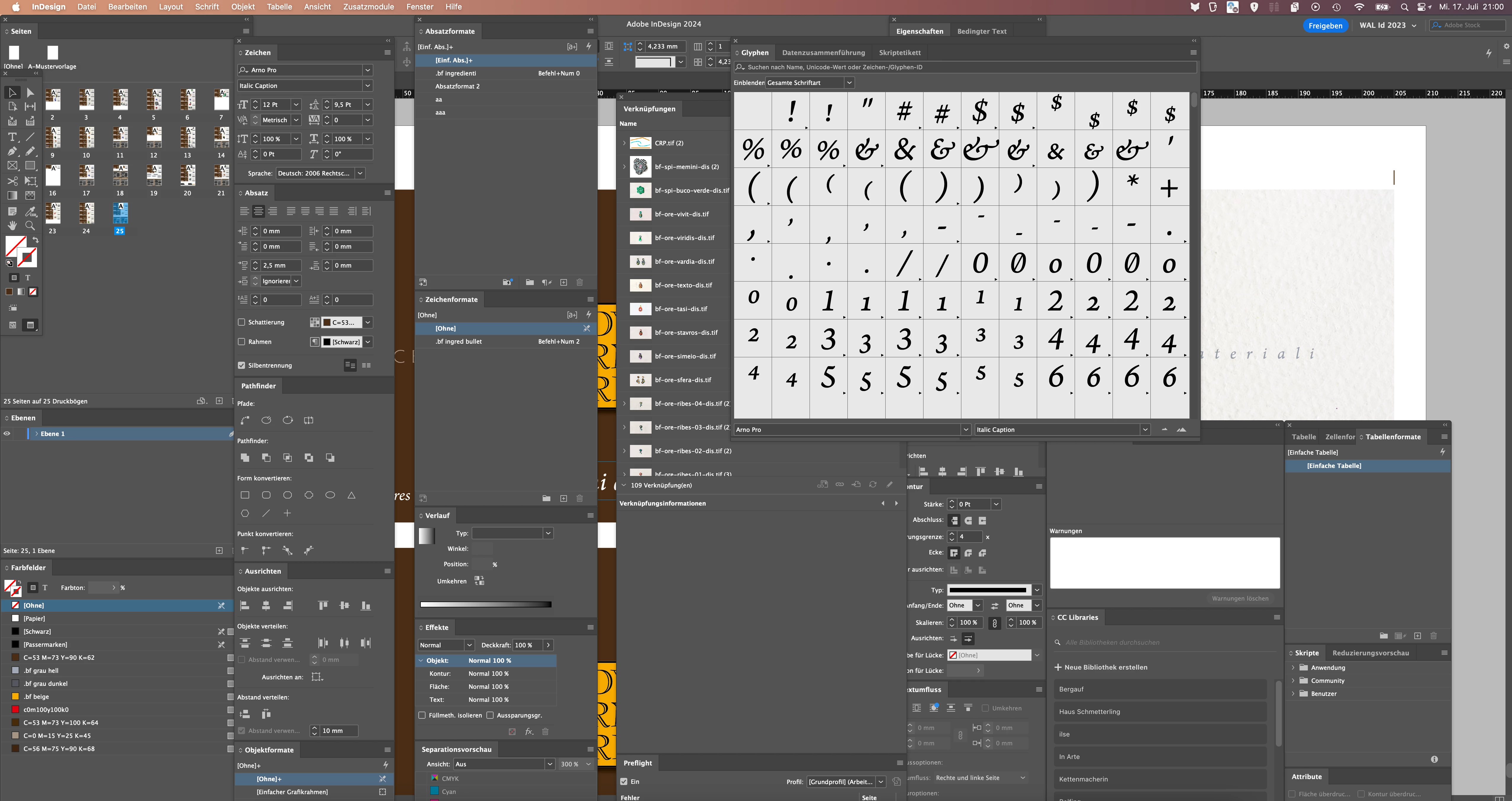
Task: Convert shape to triangle in Pathfinder
Action: coord(352,495)
